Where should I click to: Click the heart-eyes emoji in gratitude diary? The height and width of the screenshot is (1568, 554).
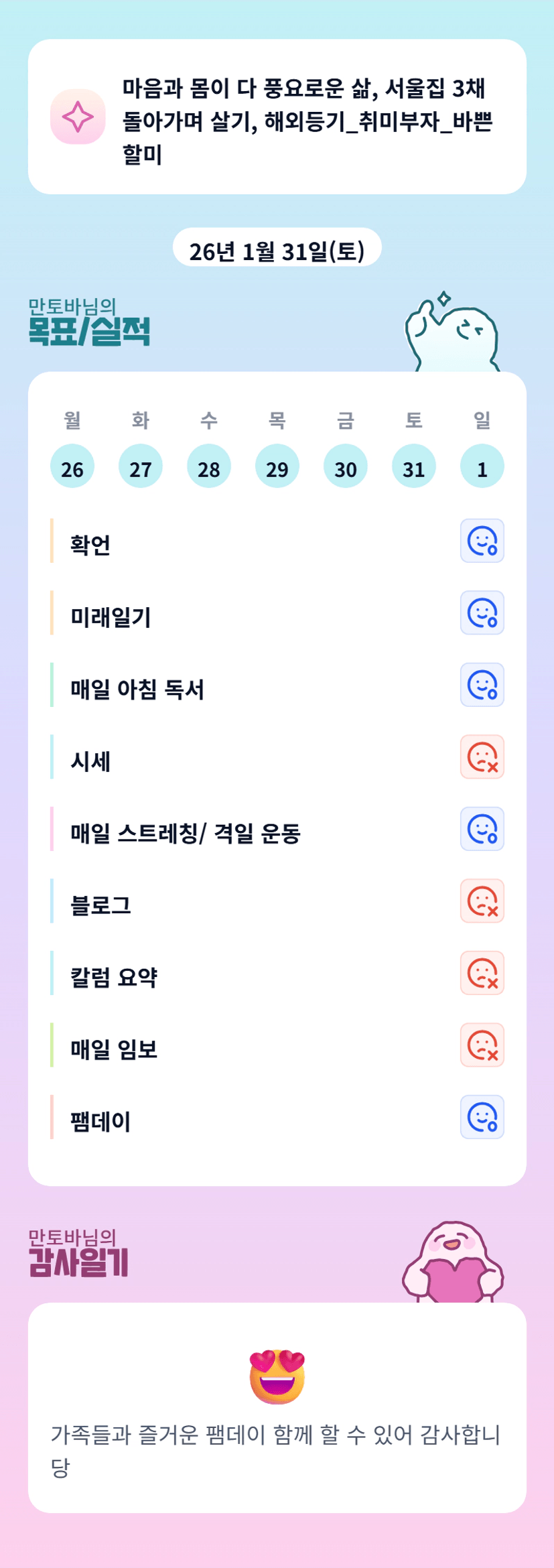coord(277,1376)
